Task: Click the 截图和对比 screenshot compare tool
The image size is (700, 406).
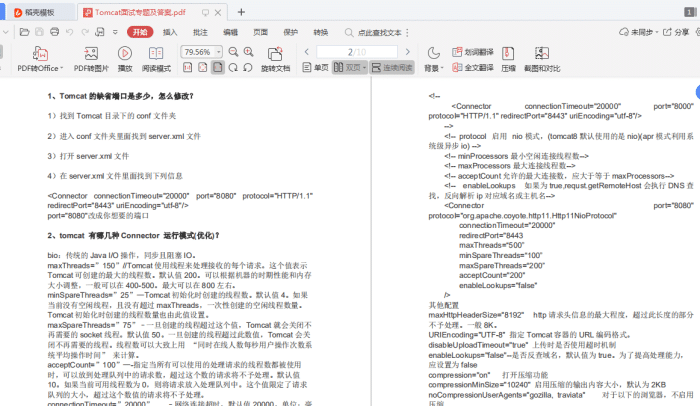Action: point(542,59)
